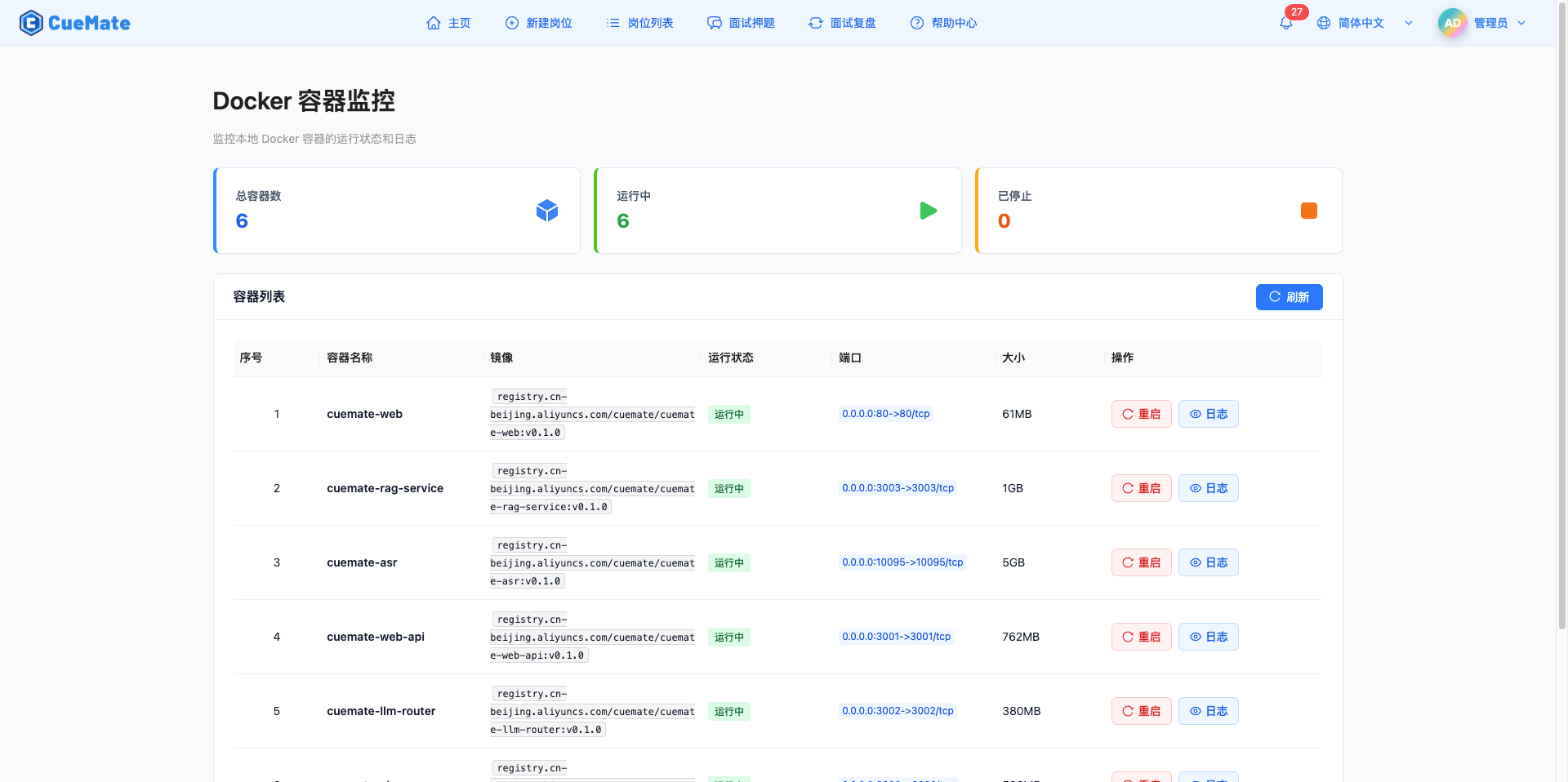Screen dimensions: 1568x782
Task: Click the AD user avatar
Action: 1452,23
